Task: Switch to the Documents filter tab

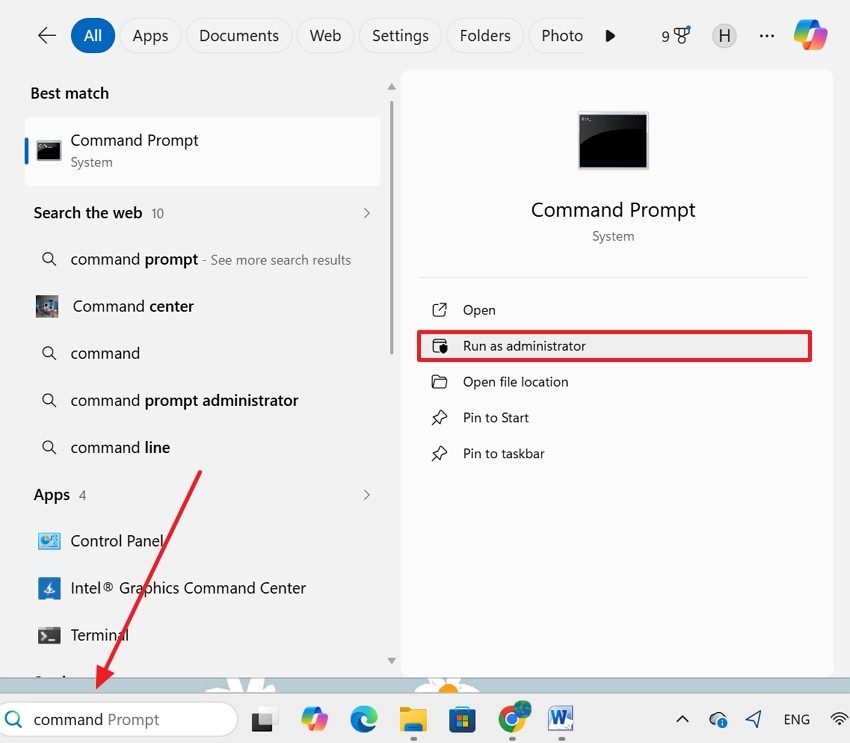Action: [239, 36]
